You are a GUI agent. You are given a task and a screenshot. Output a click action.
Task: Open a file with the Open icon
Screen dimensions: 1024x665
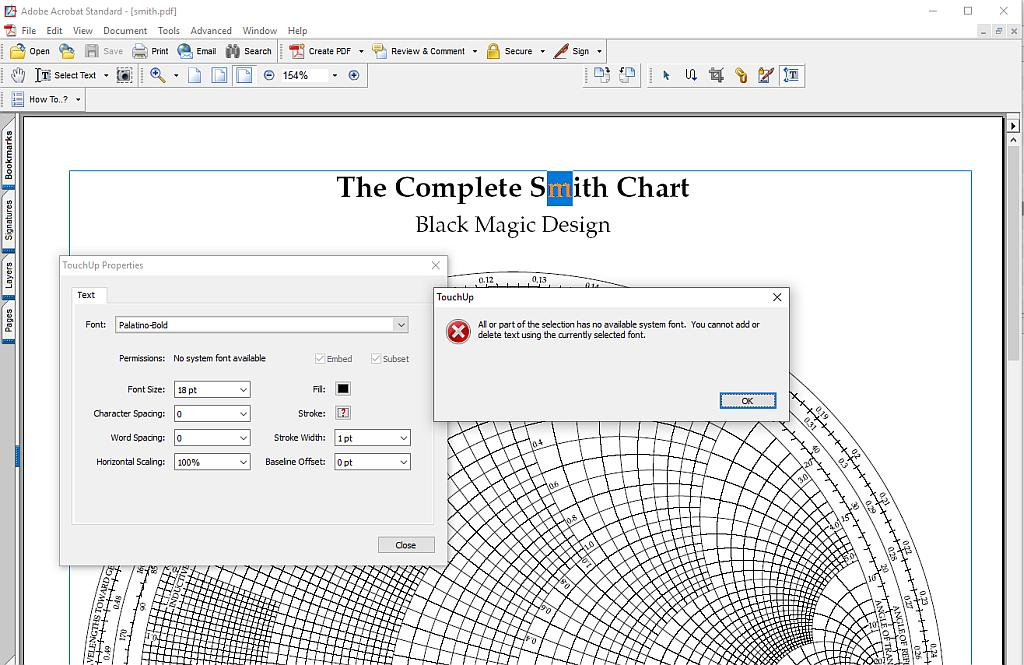pyautogui.click(x=18, y=51)
